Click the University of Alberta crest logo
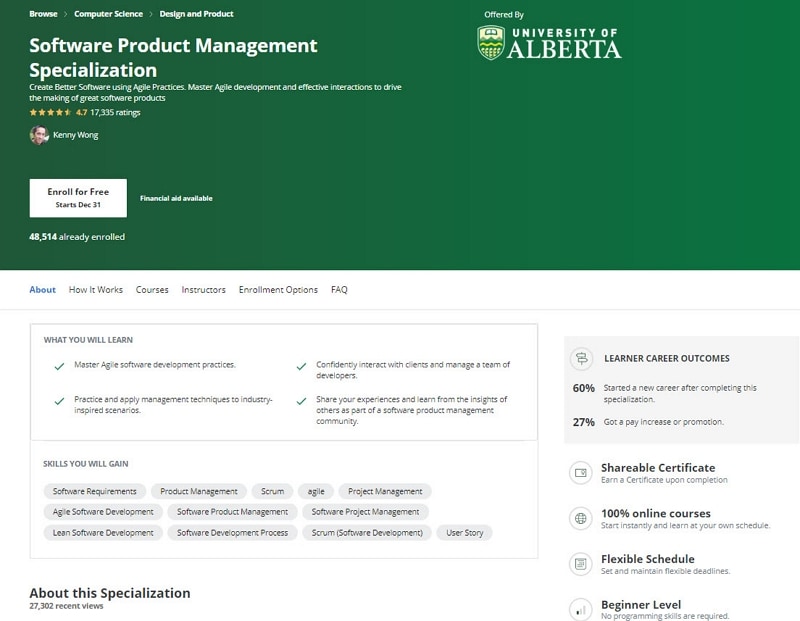The width and height of the screenshot is (800, 621). 491,43
